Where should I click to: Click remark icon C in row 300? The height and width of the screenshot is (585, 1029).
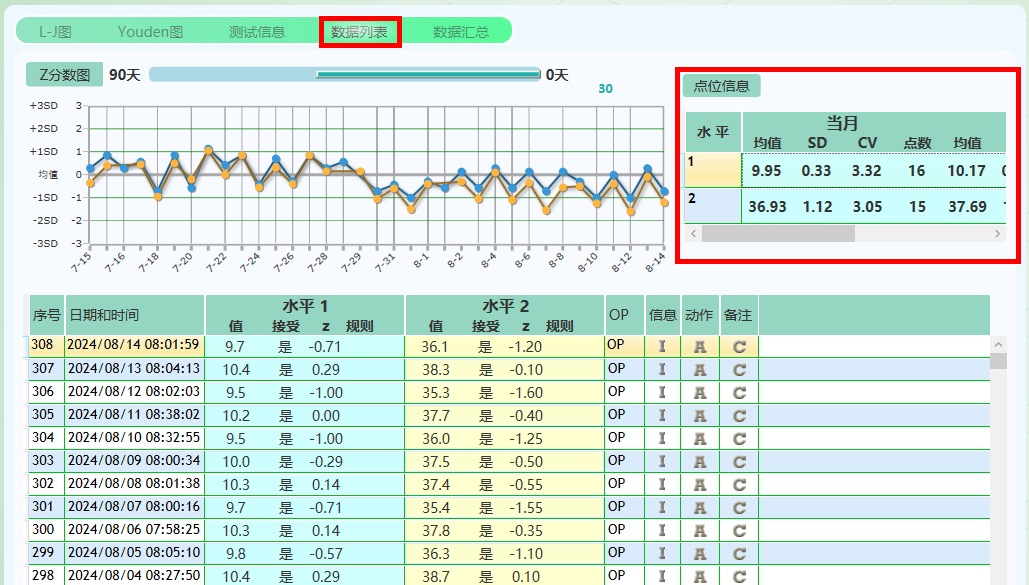pyautogui.click(x=739, y=530)
